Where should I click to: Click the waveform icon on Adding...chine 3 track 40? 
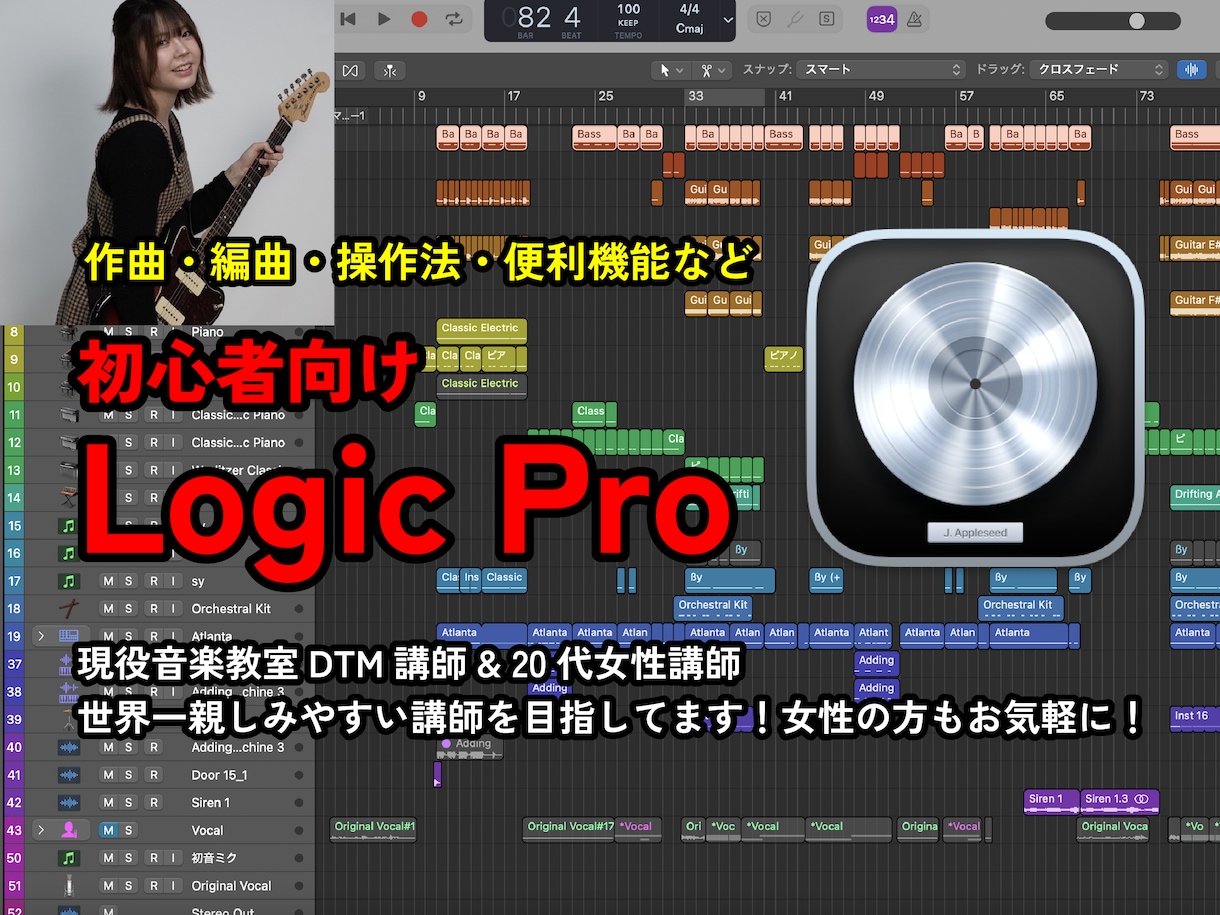(69, 747)
